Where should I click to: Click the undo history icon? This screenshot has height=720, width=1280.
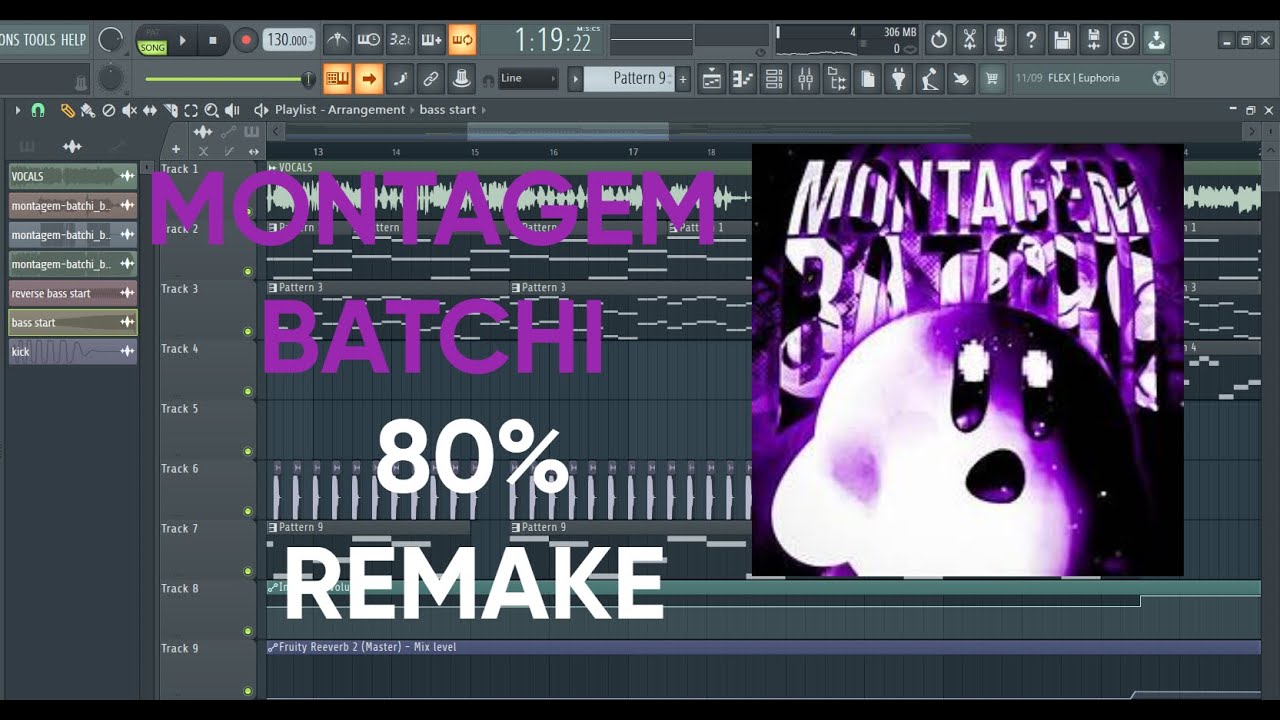click(938, 40)
